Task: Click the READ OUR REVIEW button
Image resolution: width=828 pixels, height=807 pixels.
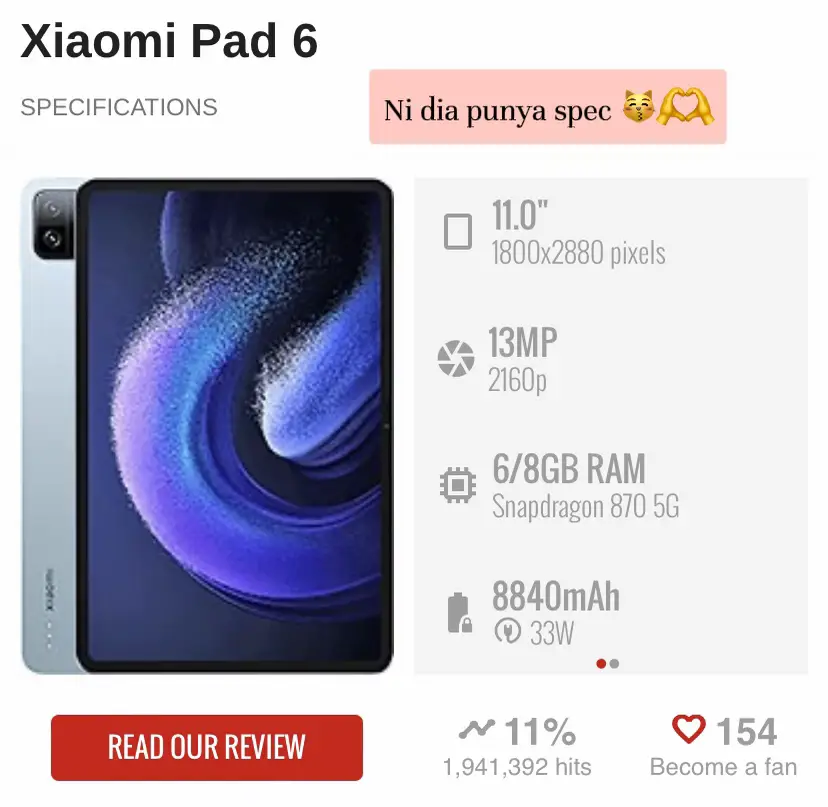Action: 207,747
